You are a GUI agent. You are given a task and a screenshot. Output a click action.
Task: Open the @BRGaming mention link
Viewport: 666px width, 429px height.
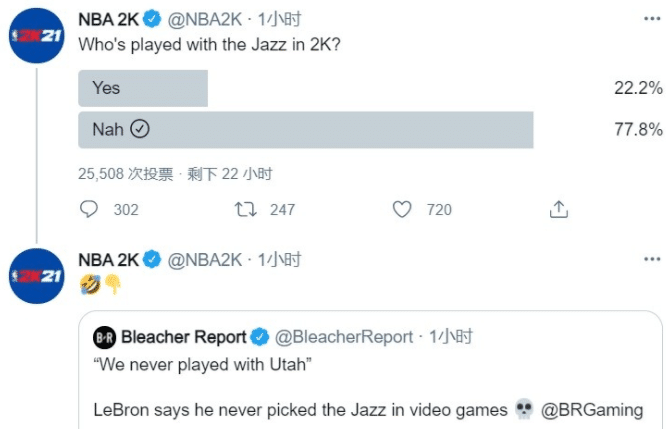point(593,409)
